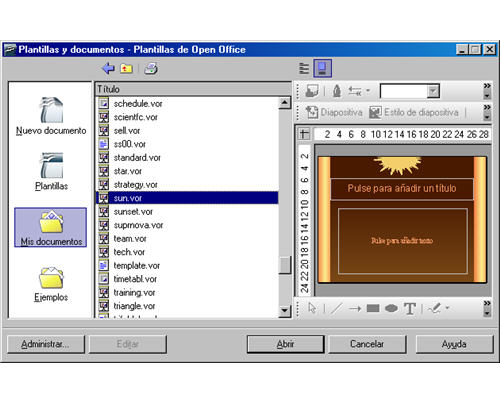
Task: Select sunset.vor template in list
Action: 133,212
